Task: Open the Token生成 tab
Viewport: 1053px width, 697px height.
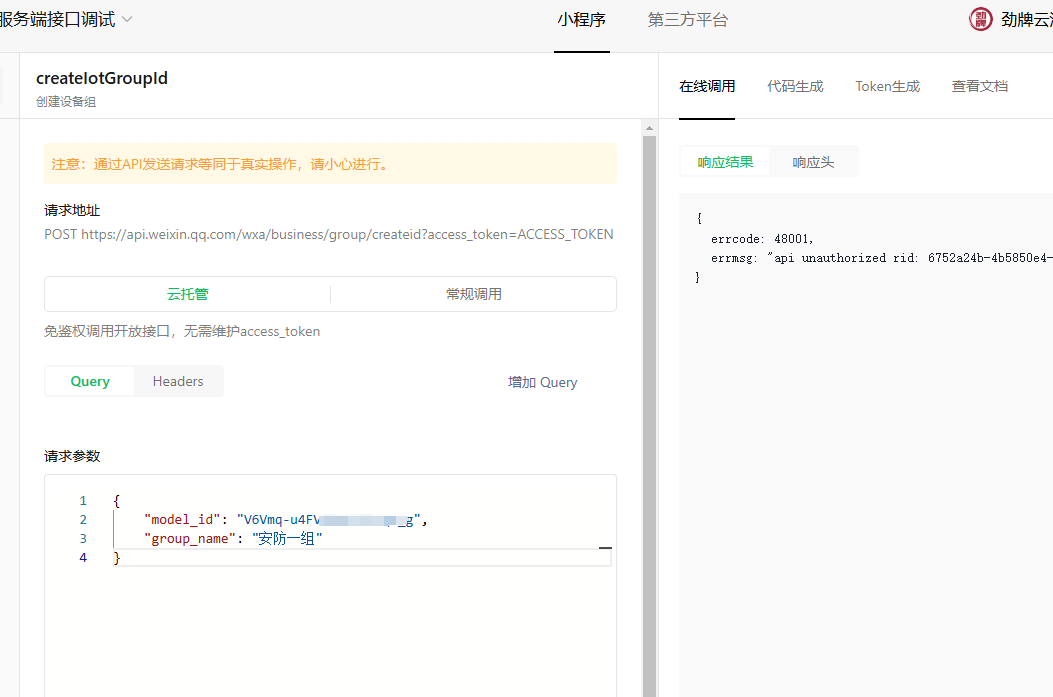Action: coord(887,86)
